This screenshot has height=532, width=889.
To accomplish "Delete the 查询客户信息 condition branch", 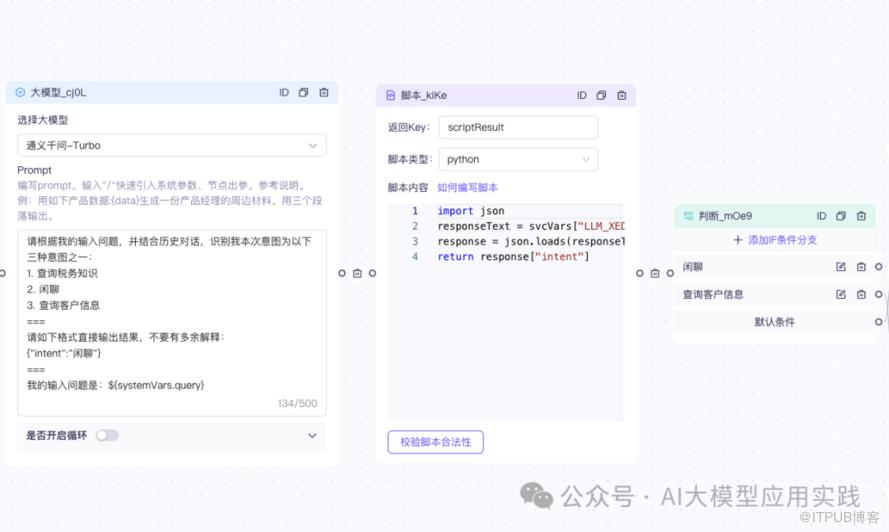I will tap(861, 294).
